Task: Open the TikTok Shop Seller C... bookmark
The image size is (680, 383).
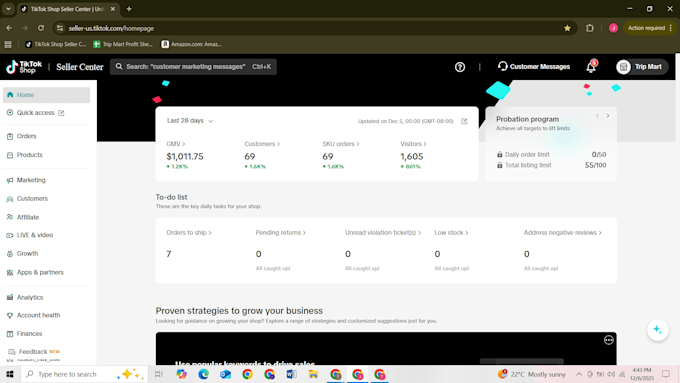Action: (56, 44)
